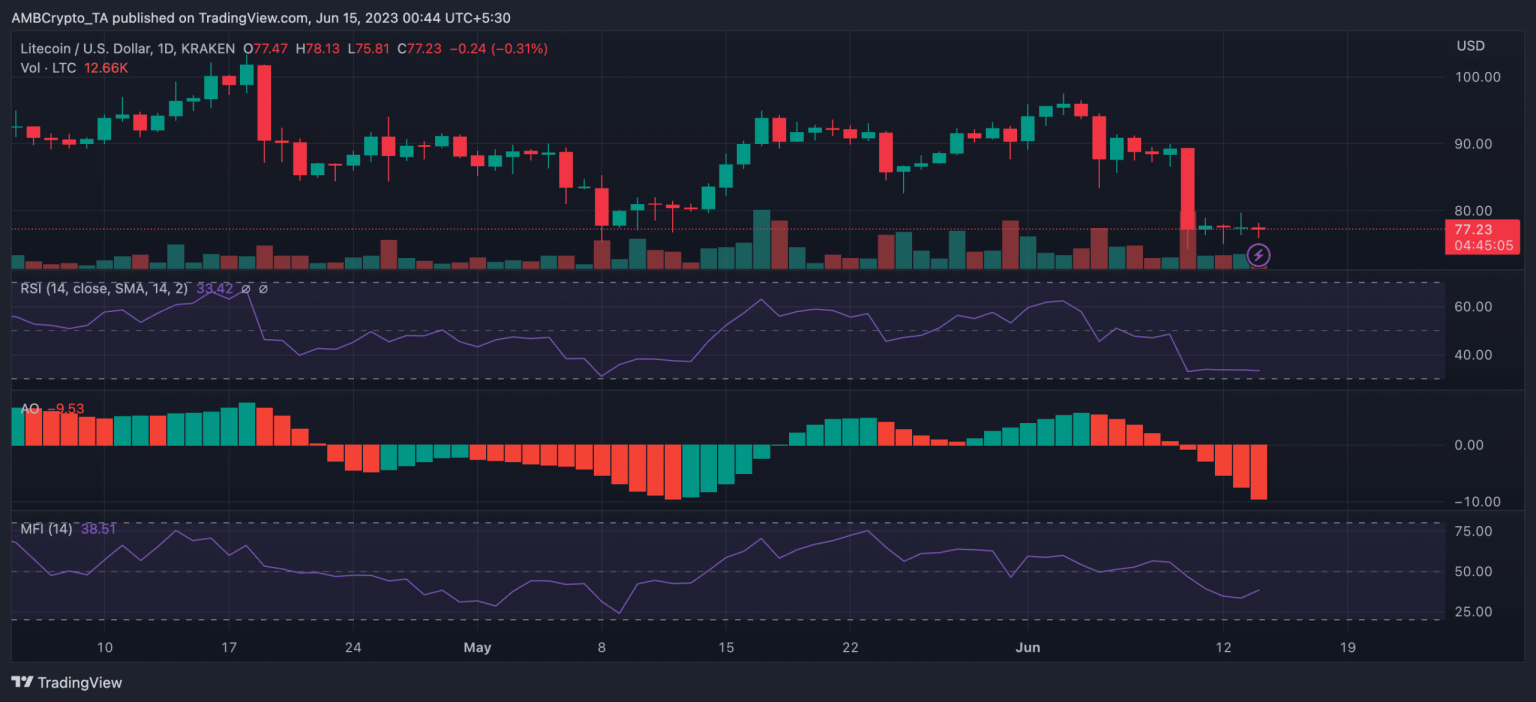Open the 1D timeframe selector in the legend
1536x702 pixels.
point(163,48)
